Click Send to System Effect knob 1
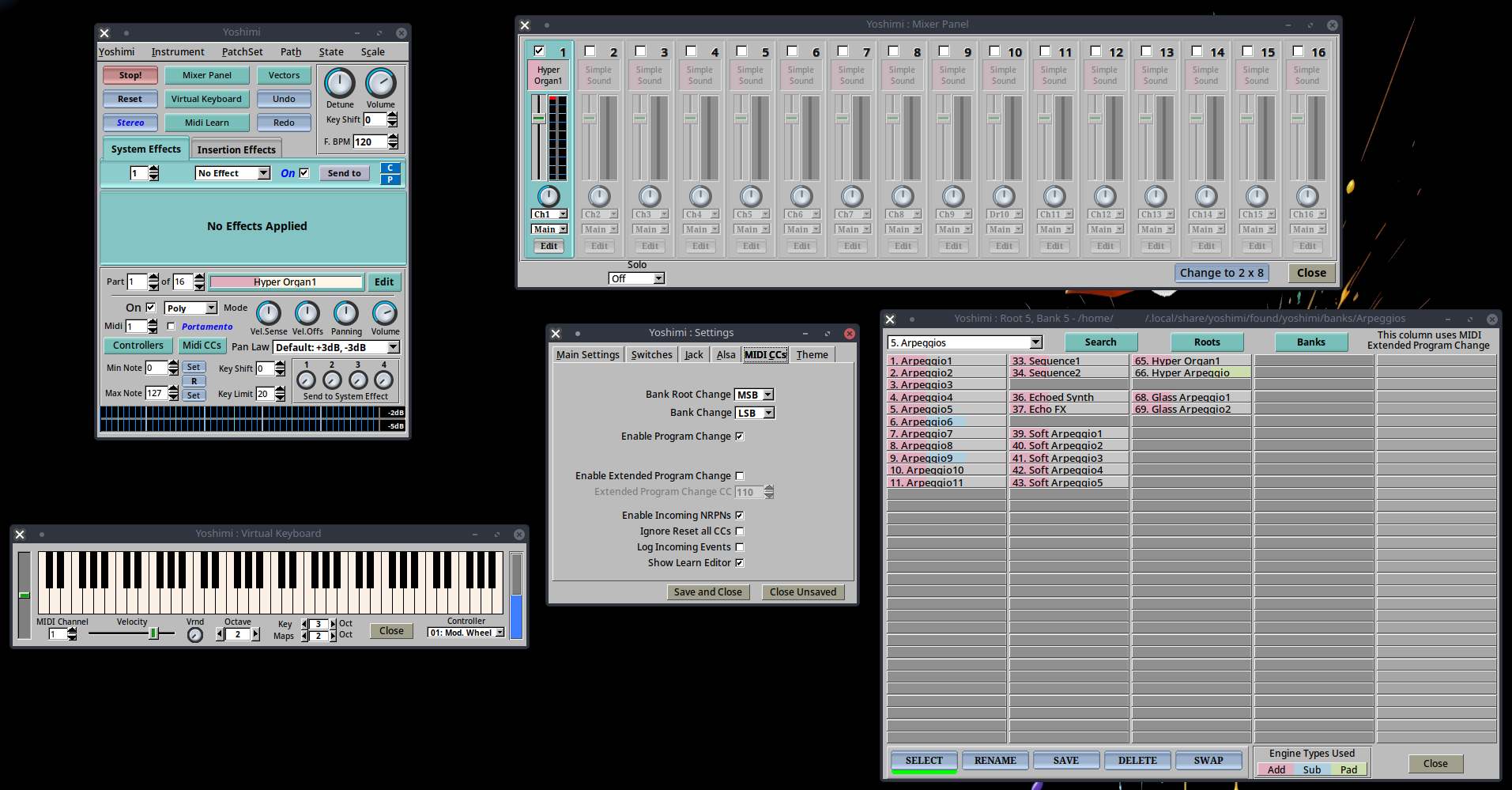Viewport: 1512px width, 790px height. [x=307, y=380]
